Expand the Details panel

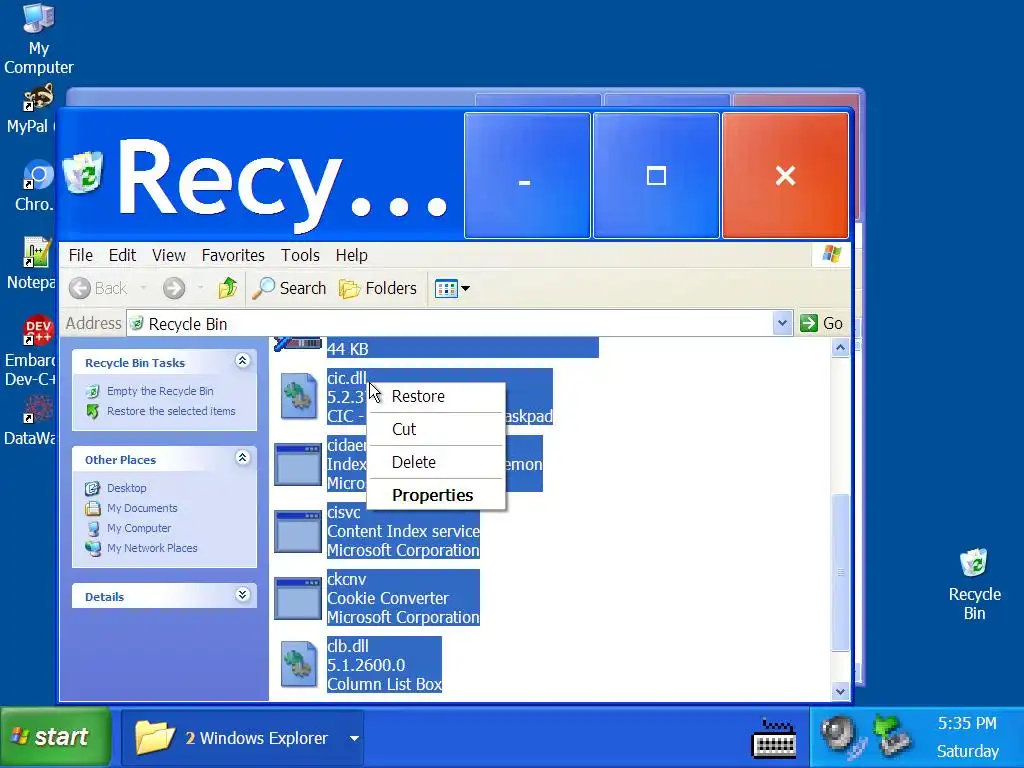(x=242, y=594)
